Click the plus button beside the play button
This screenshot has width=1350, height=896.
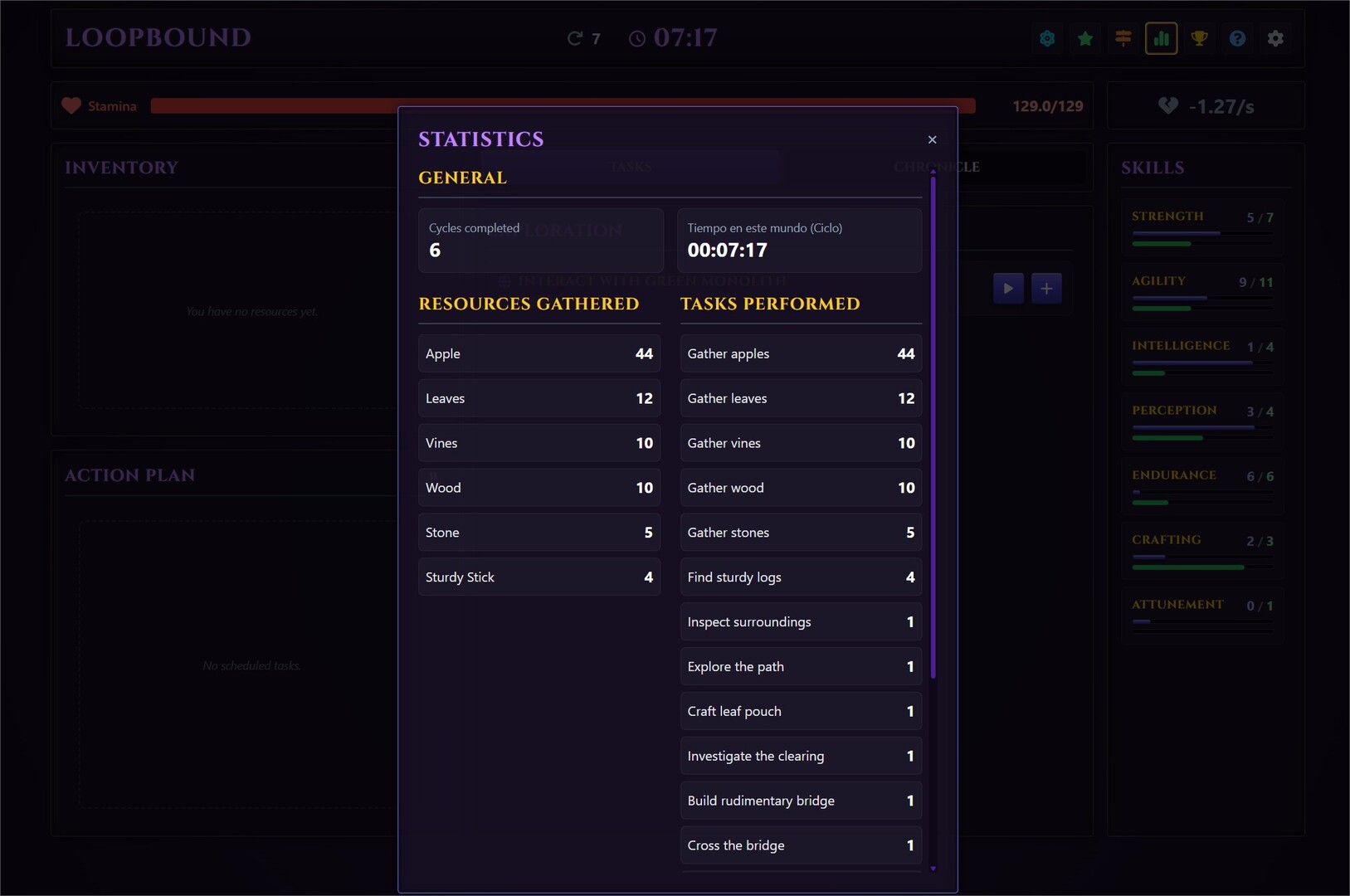pyautogui.click(x=1046, y=288)
